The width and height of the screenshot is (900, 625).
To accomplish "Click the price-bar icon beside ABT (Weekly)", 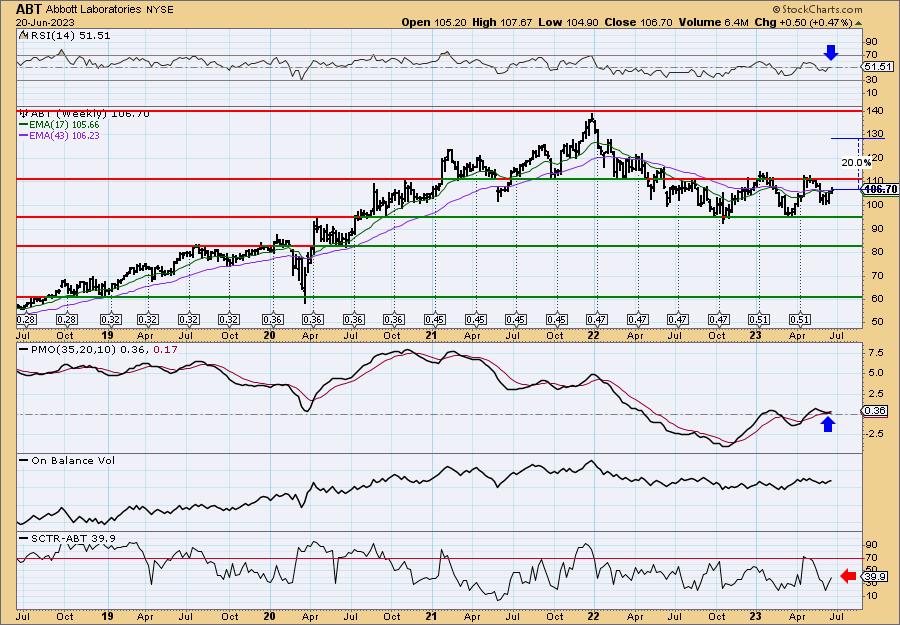I will click(23, 113).
